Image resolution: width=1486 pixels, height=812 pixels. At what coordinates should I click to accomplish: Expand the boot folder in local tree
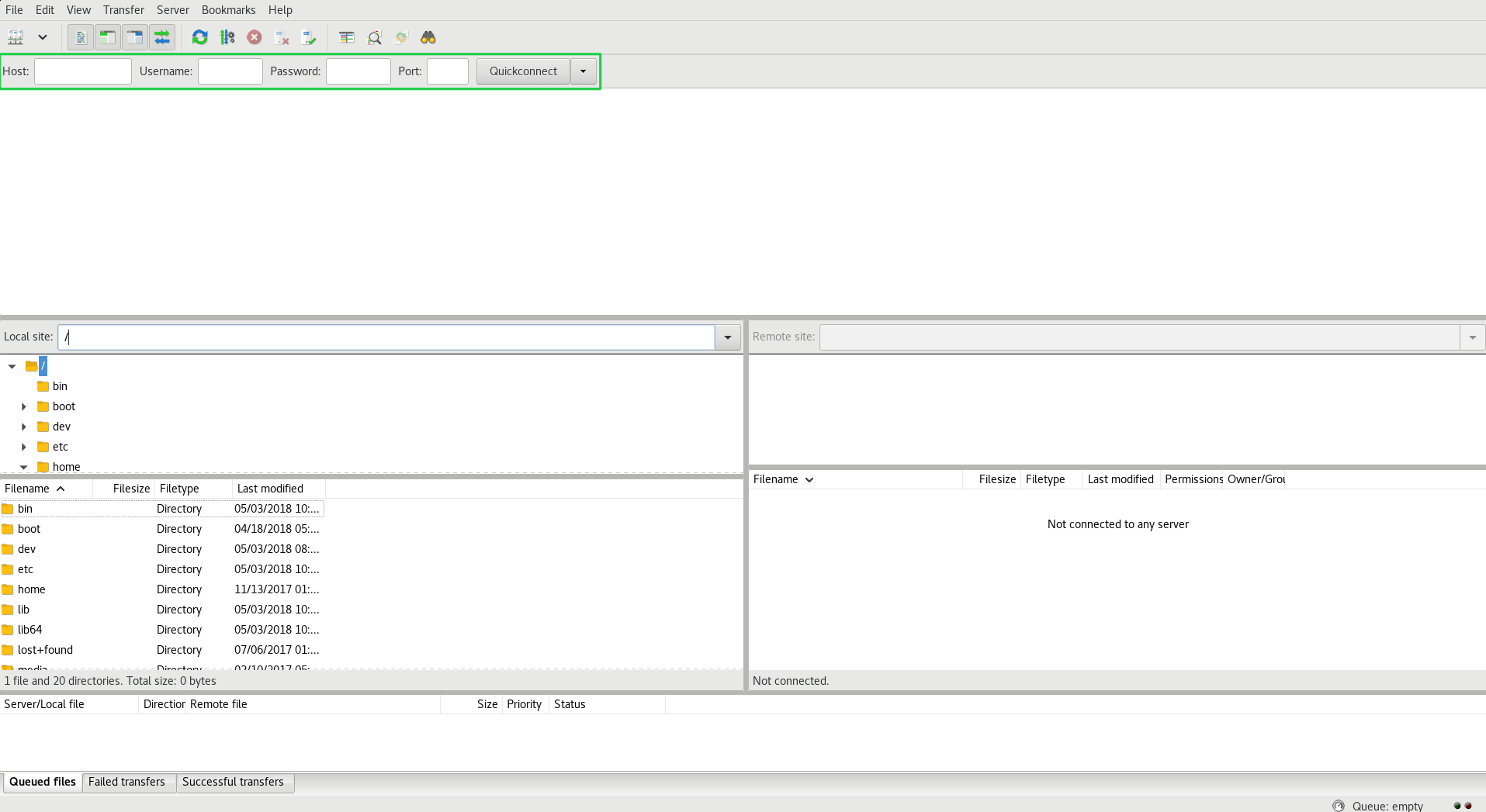[23, 406]
